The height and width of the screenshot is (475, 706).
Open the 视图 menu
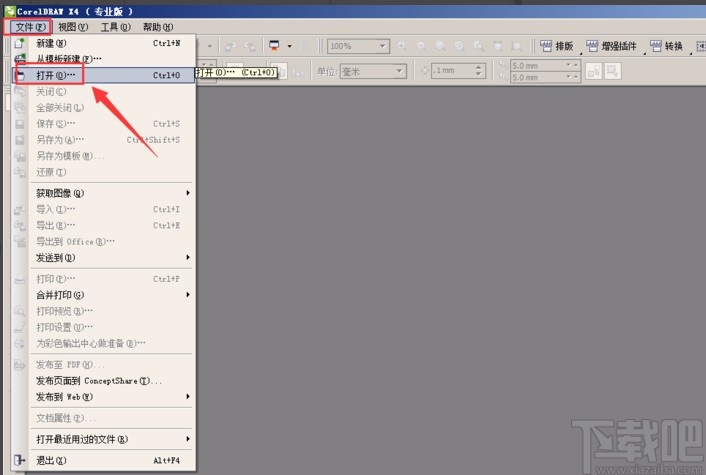pyautogui.click(x=73, y=27)
